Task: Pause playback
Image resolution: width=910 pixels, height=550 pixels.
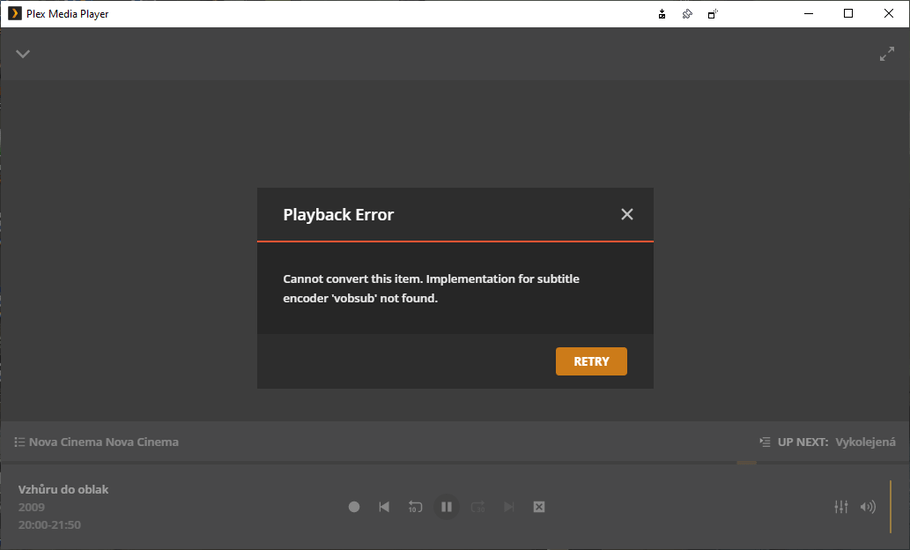Action: (x=446, y=507)
